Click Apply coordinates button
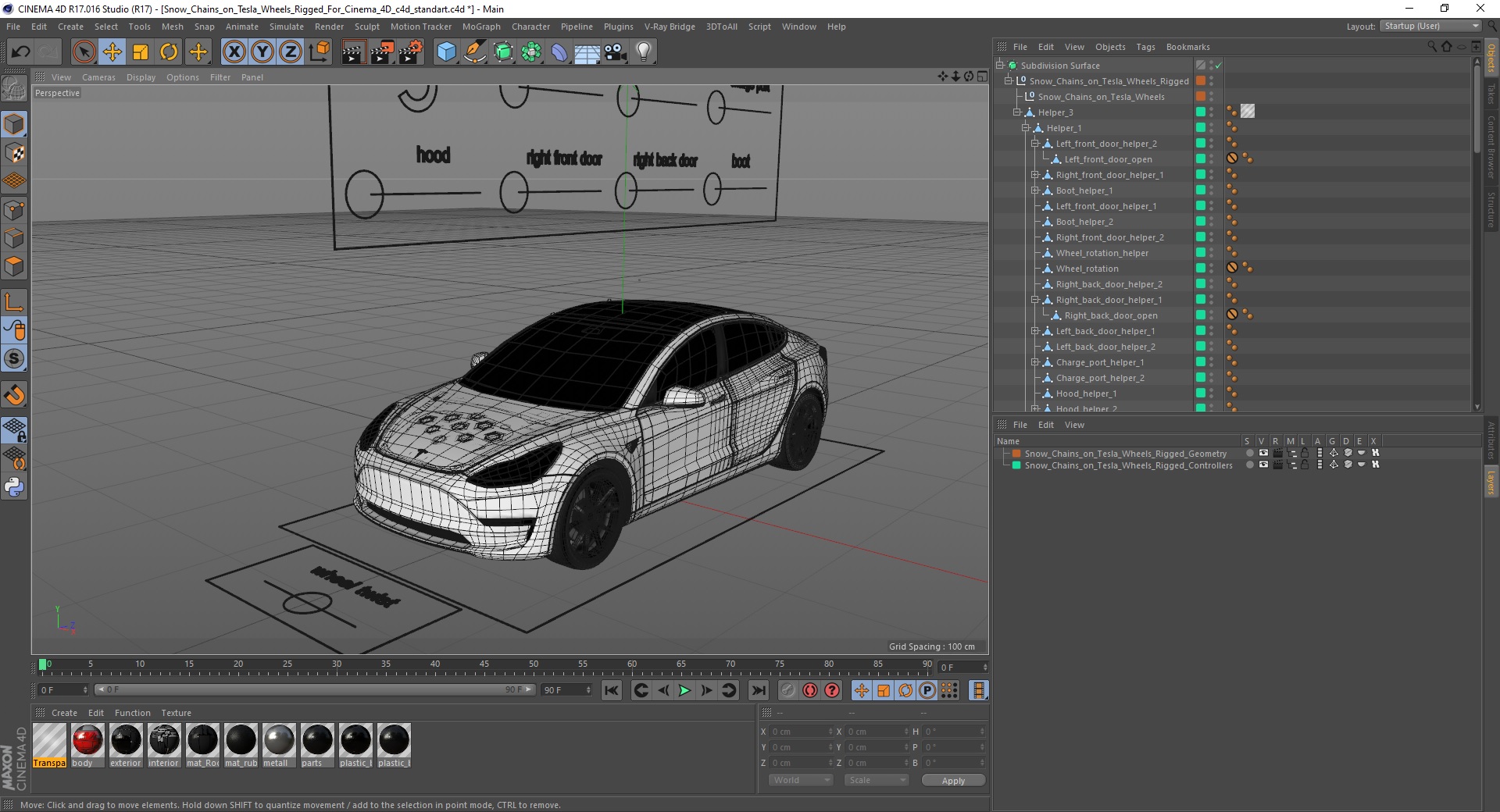1500x812 pixels. [953, 781]
